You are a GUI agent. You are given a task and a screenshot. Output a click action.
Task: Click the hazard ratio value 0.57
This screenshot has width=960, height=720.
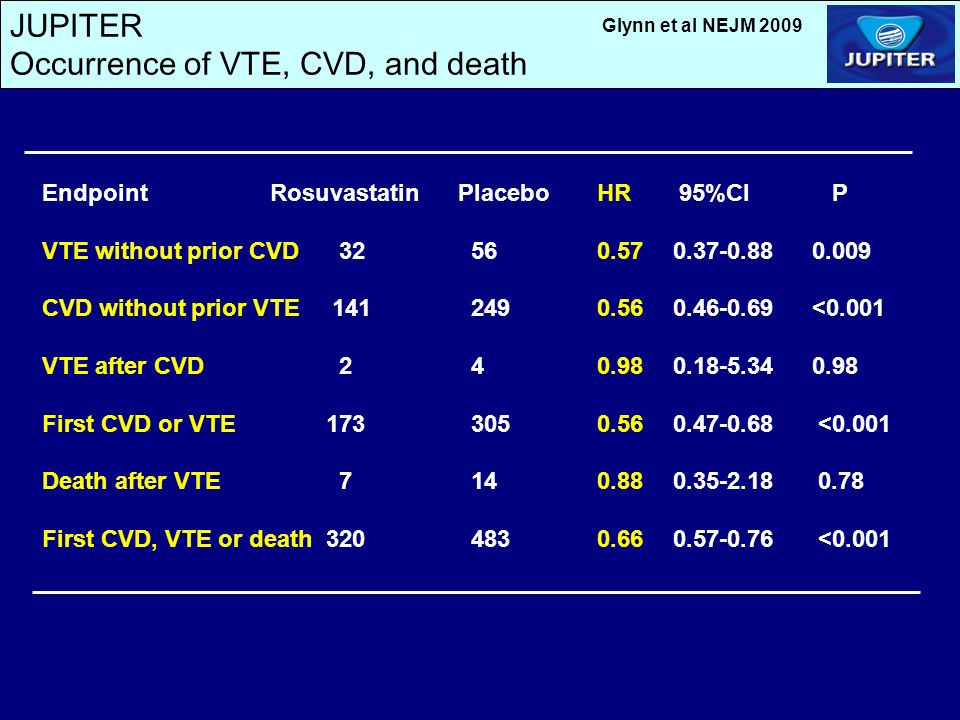click(x=620, y=251)
